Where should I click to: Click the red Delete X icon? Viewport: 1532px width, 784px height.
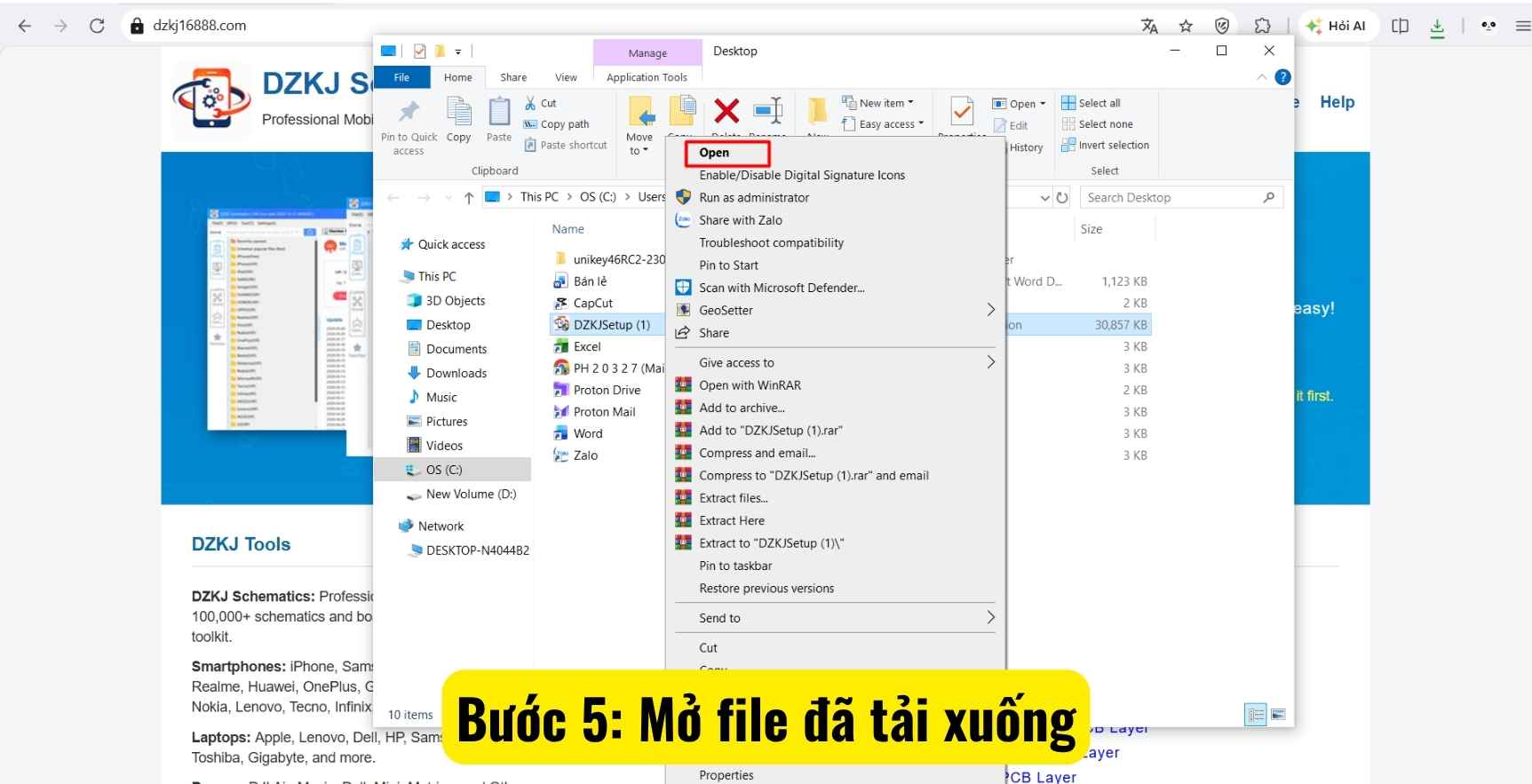tap(726, 111)
